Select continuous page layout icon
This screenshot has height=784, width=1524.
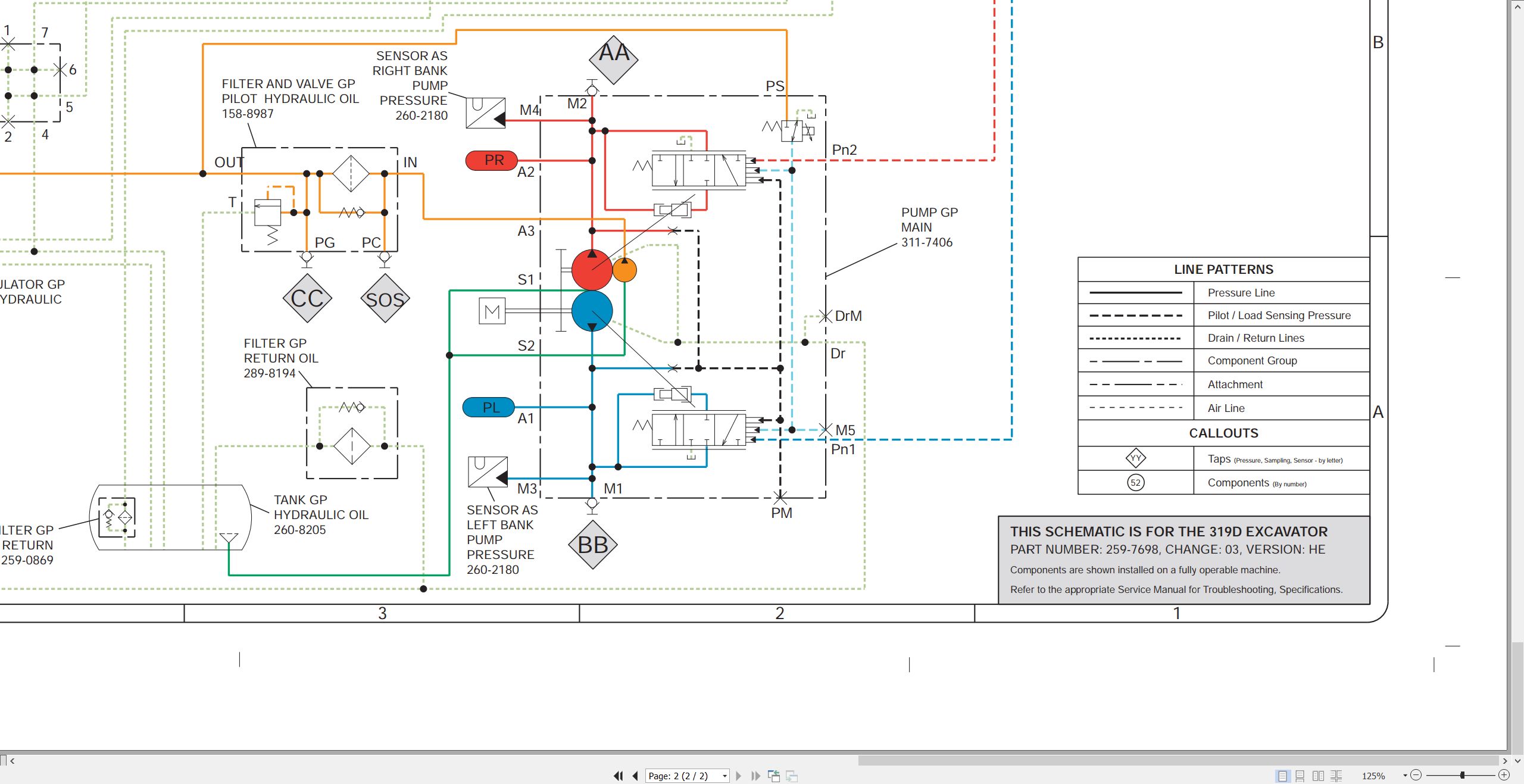click(1300, 776)
